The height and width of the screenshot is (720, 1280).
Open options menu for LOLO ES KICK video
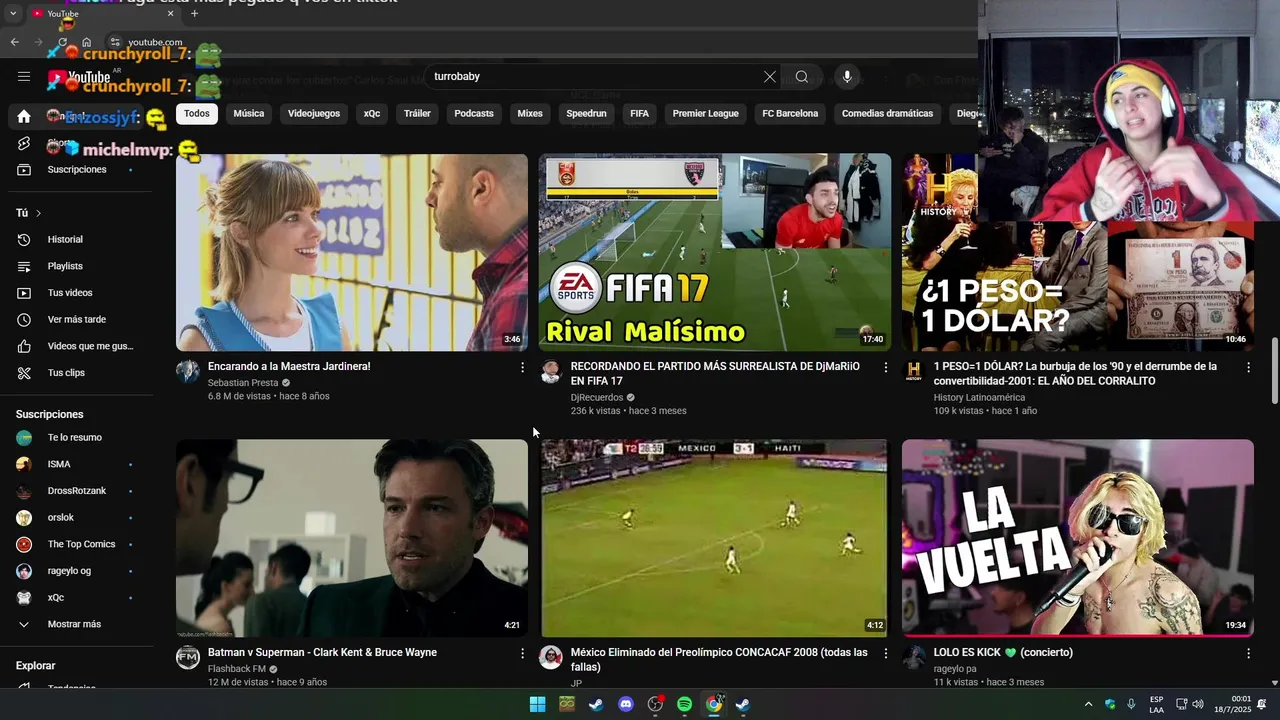1248,654
